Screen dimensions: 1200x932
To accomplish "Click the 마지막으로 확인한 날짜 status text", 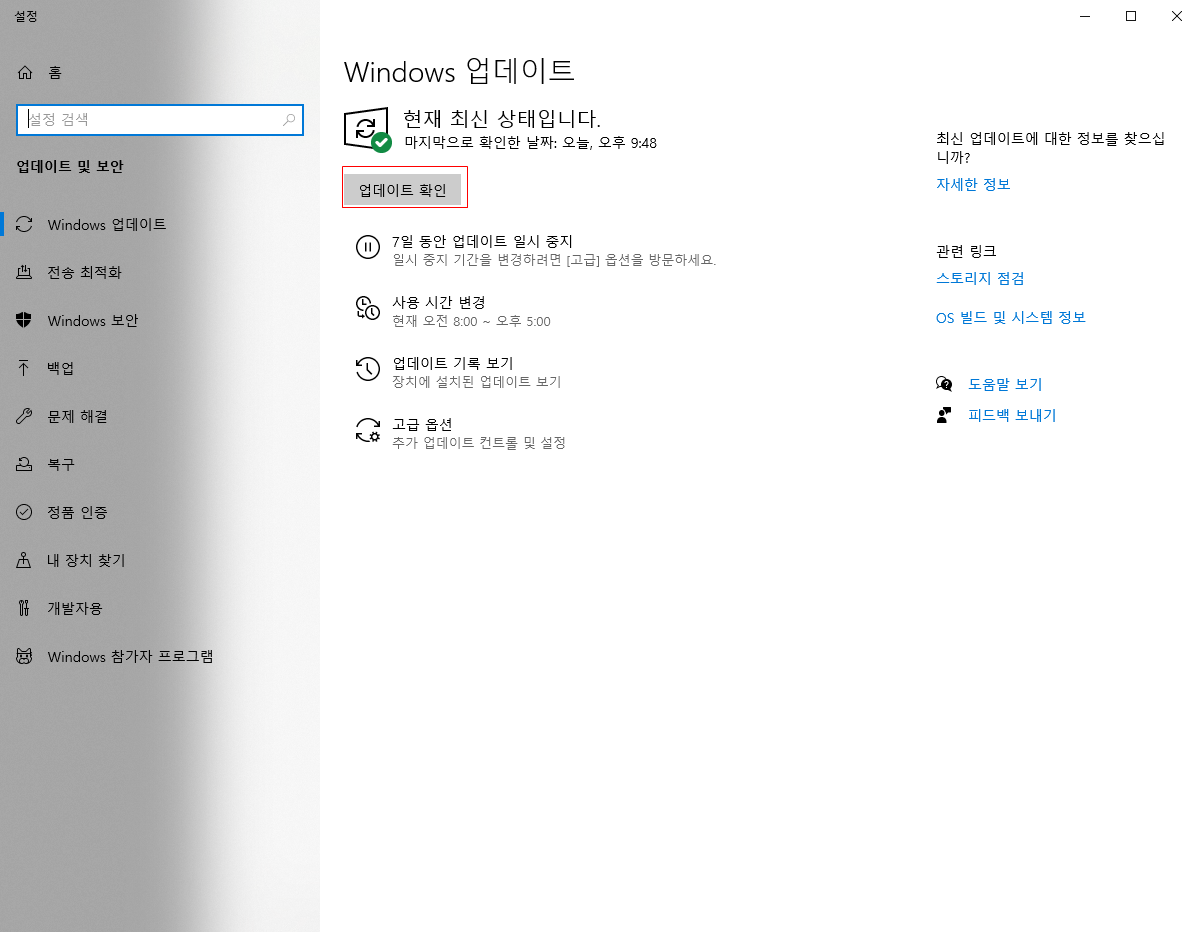I will coord(530,143).
